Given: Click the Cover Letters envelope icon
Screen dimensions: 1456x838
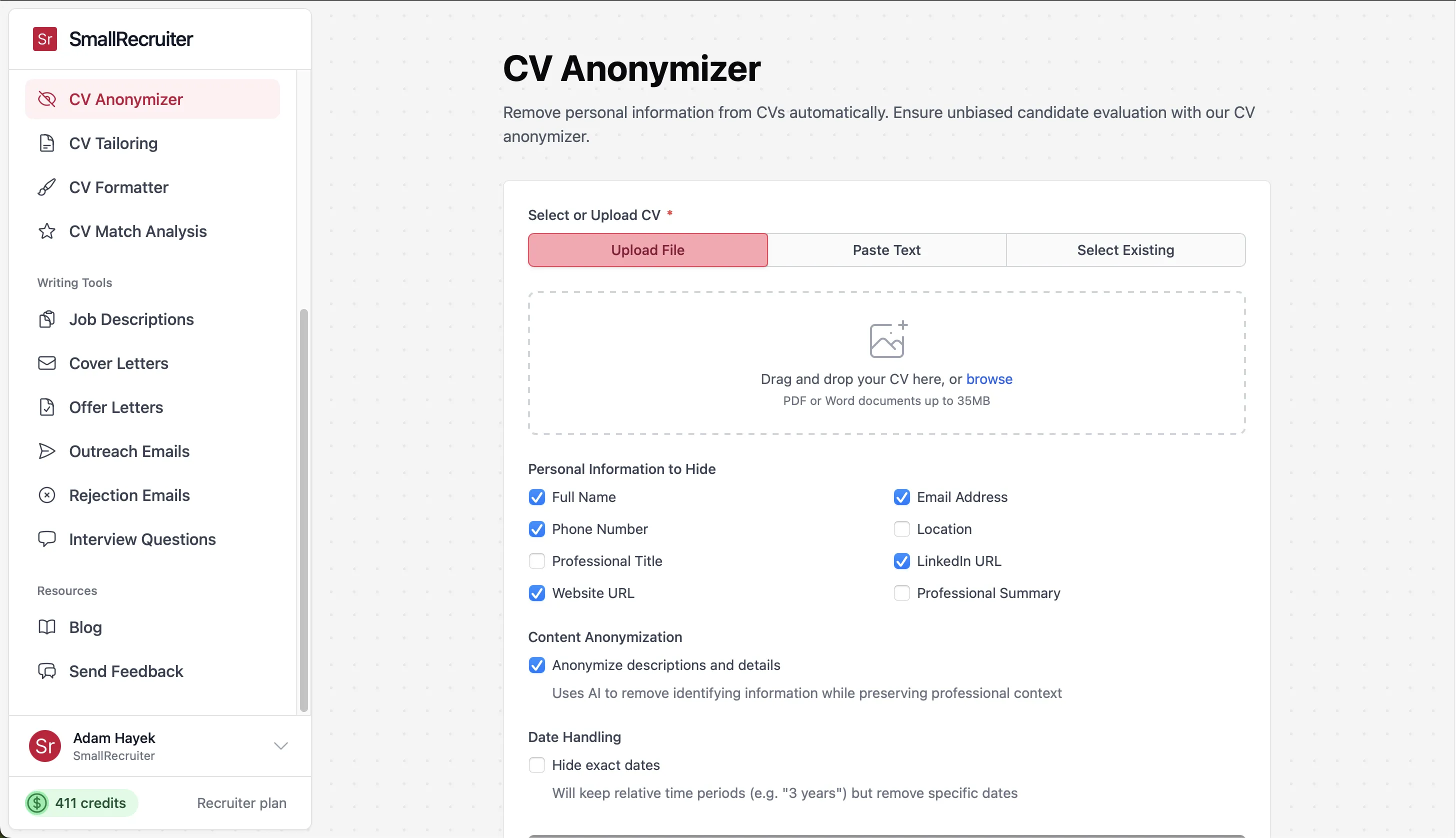Looking at the screenshot, I should [46, 363].
